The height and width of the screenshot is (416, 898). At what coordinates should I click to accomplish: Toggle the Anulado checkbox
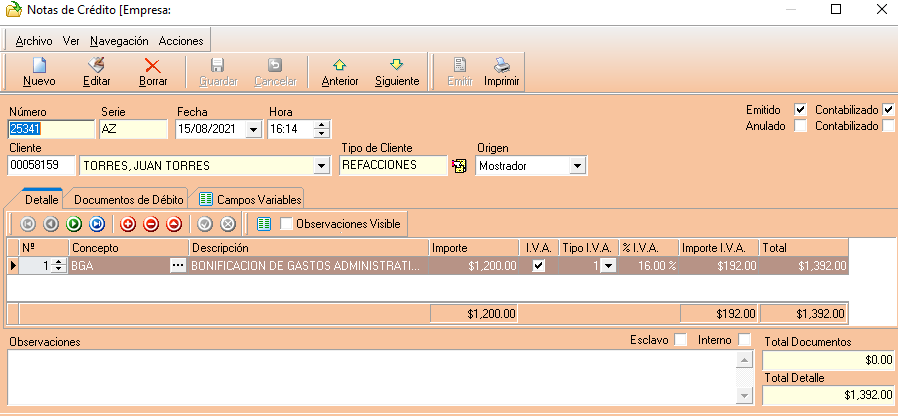coord(800,126)
